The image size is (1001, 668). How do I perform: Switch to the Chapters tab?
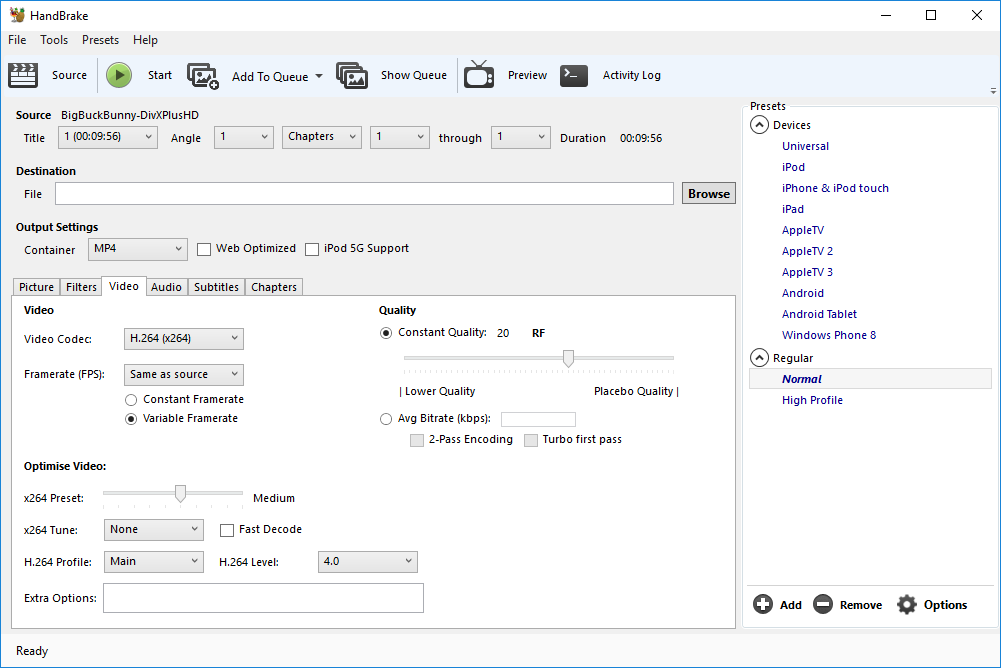(274, 287)
